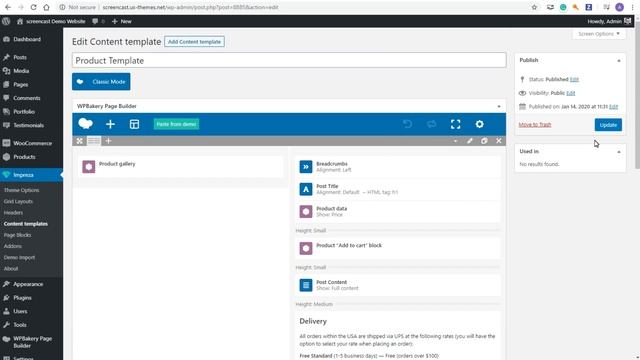Edit the Published on date link
Image resolution: width=640 pixels, height=360 pixels.
[x=613, y=107]
